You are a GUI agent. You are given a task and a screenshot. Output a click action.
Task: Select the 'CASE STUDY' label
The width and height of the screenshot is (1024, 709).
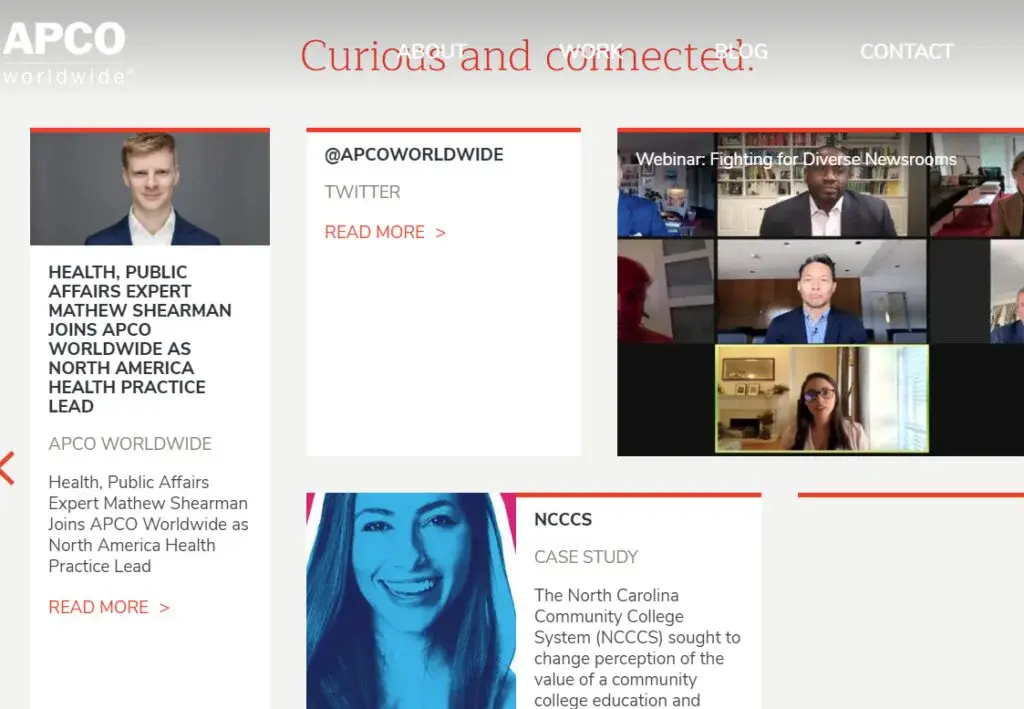pyautogui.click(x=586, y=557)
